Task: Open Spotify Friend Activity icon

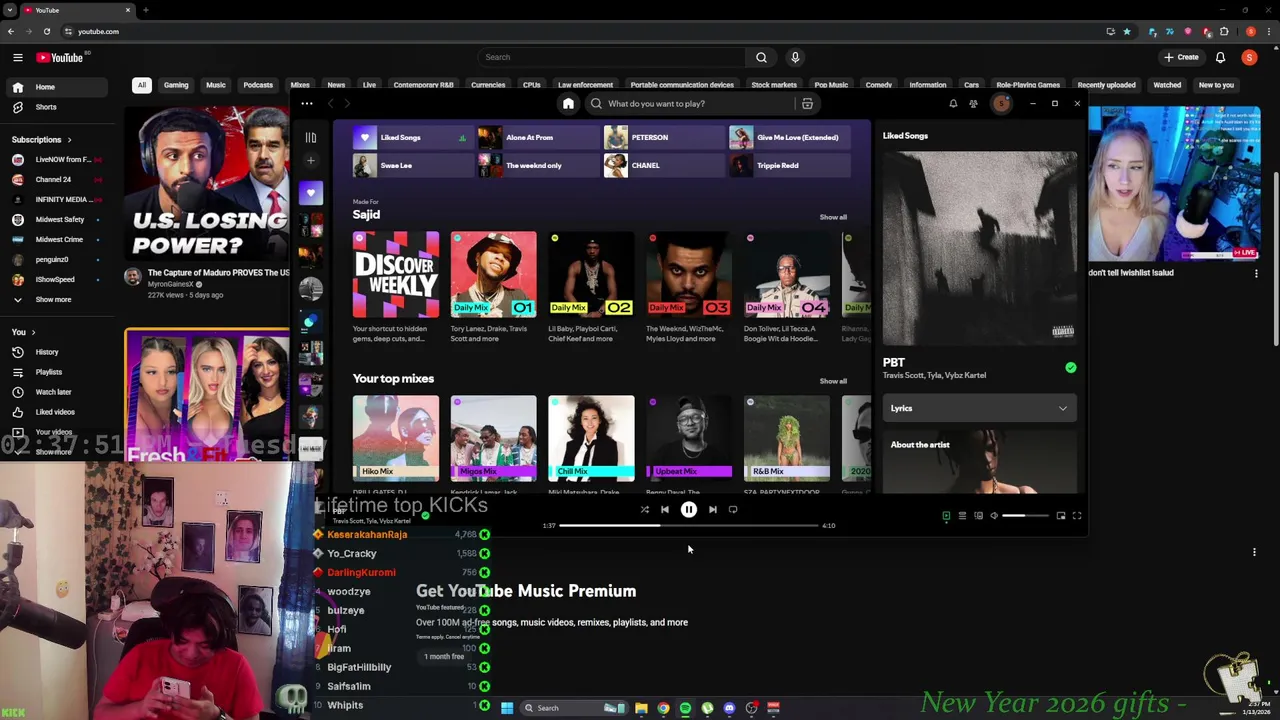Action: coord(973,103)
